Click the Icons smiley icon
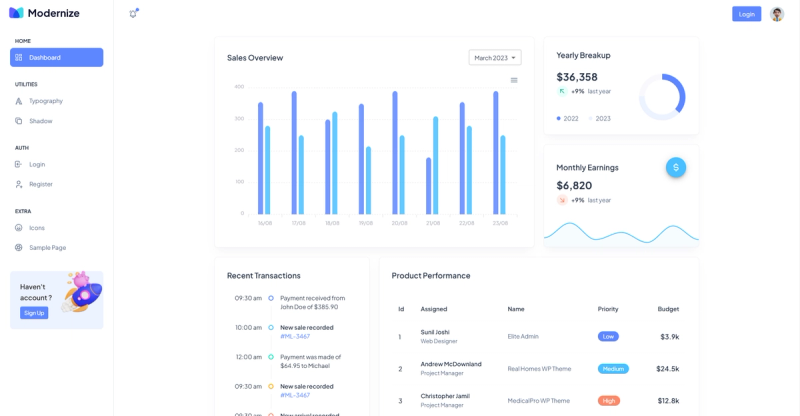Viewport: 800px width, 416px height. click(19, 228)
